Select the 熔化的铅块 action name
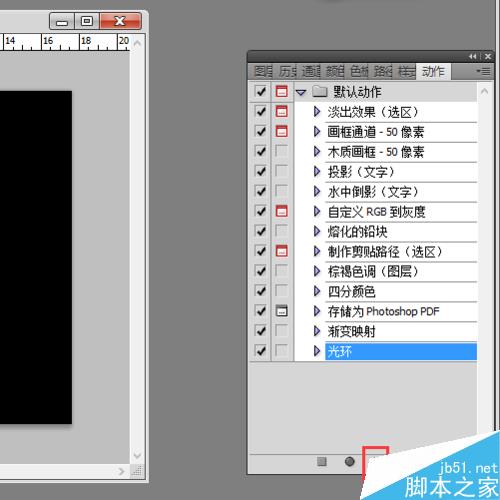The width and height of the screenshot is (500, 500). (x=357, y=231)
